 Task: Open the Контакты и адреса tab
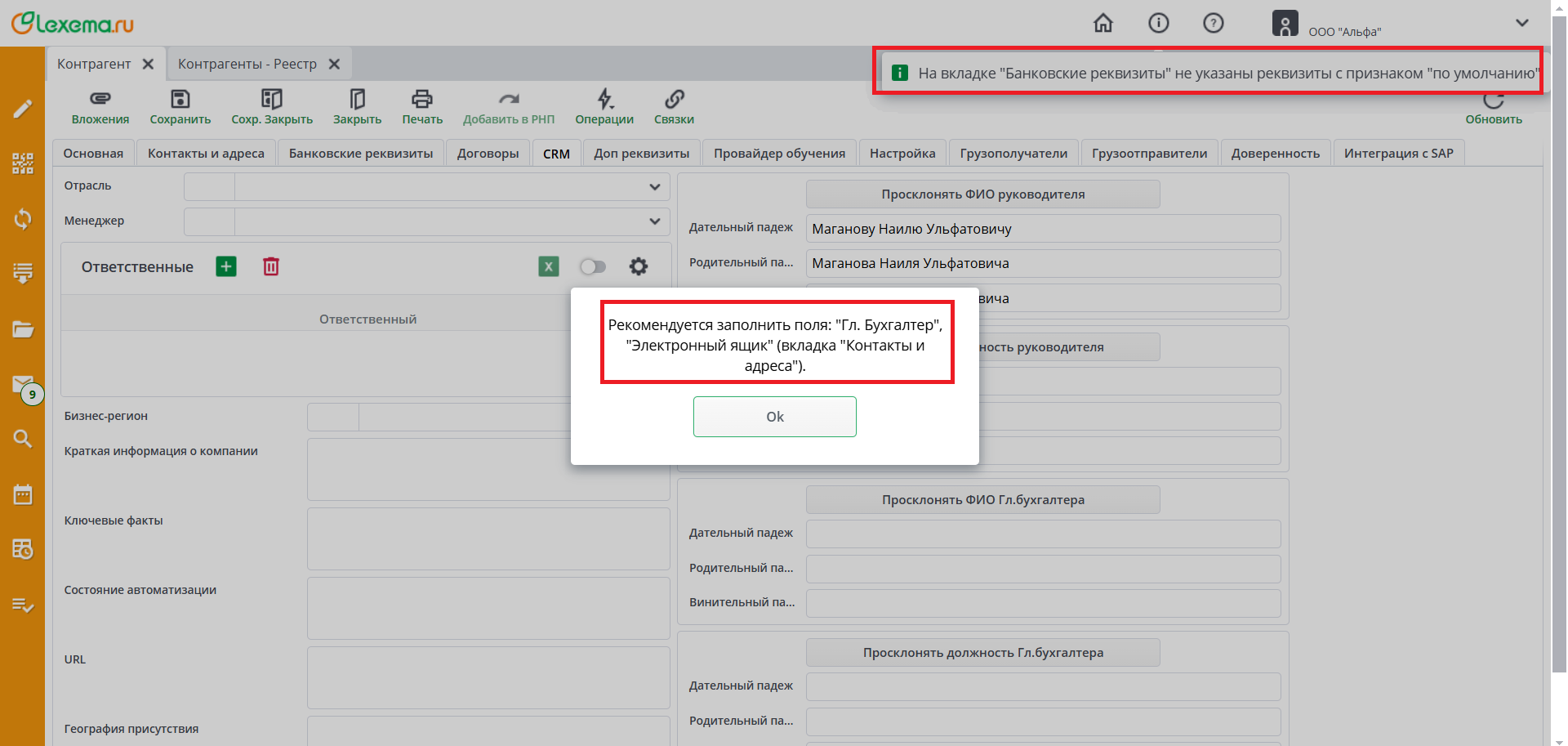tap(206, 154)
